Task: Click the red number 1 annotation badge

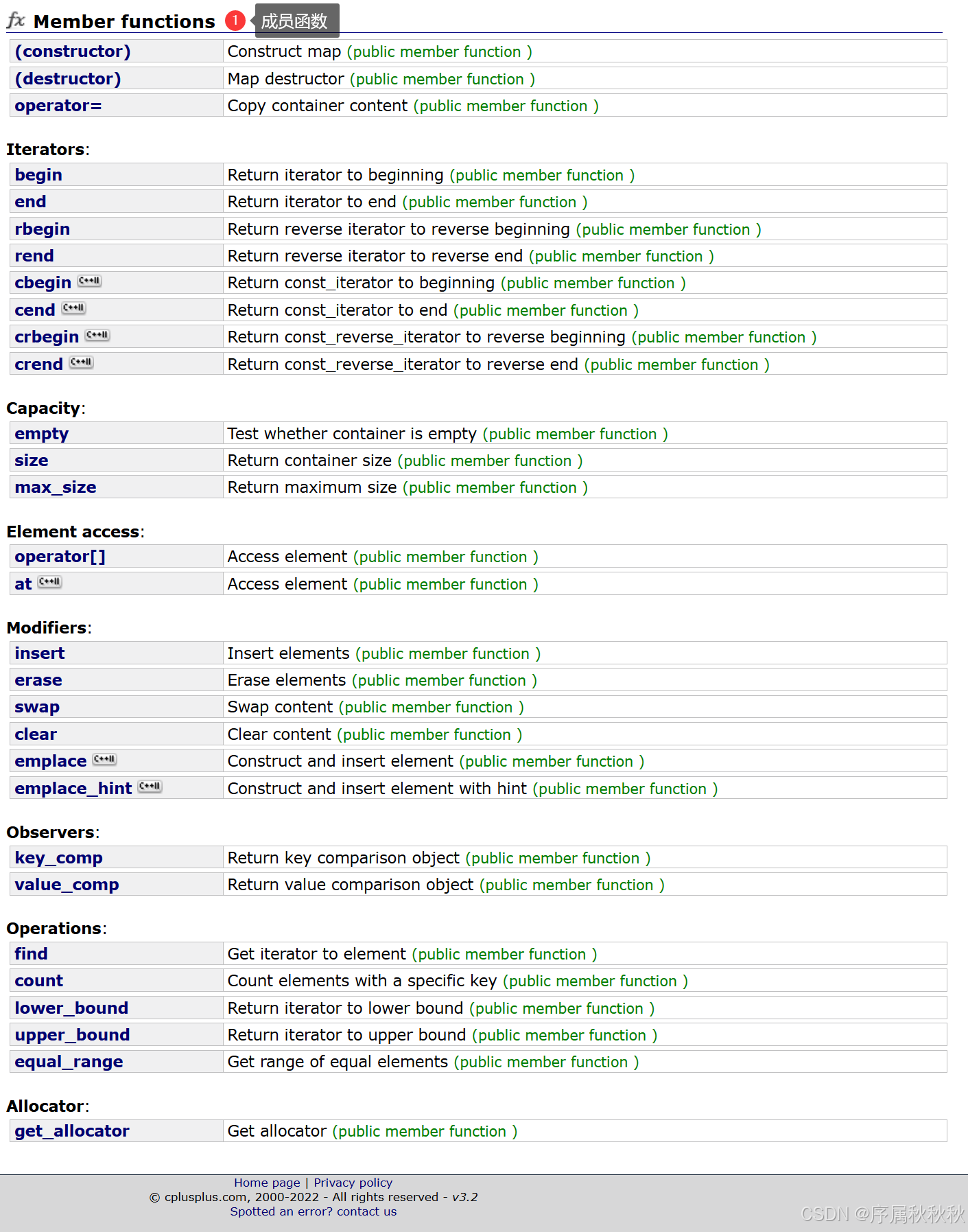Action: click(235, 21)
